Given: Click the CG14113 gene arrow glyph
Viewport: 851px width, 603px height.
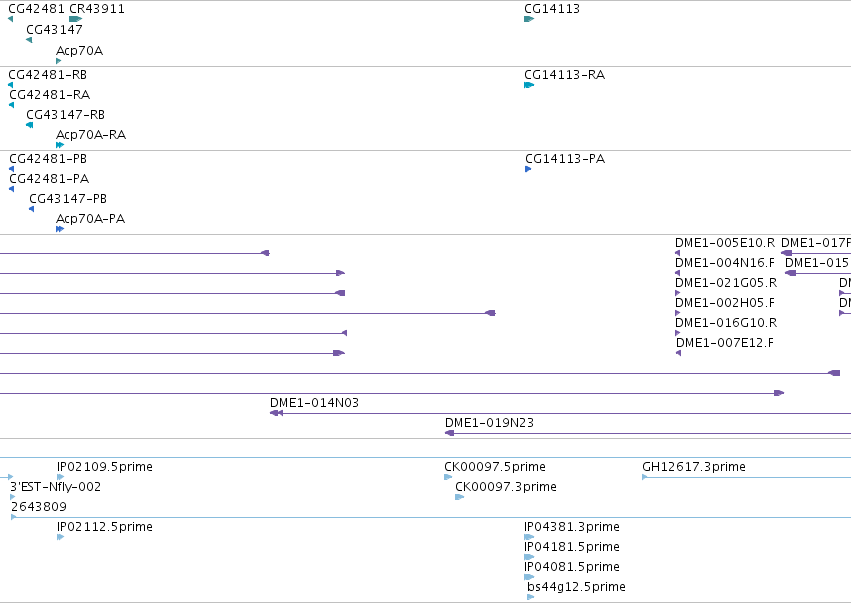Looking at the screenshot, I should (x=529, y=19).
